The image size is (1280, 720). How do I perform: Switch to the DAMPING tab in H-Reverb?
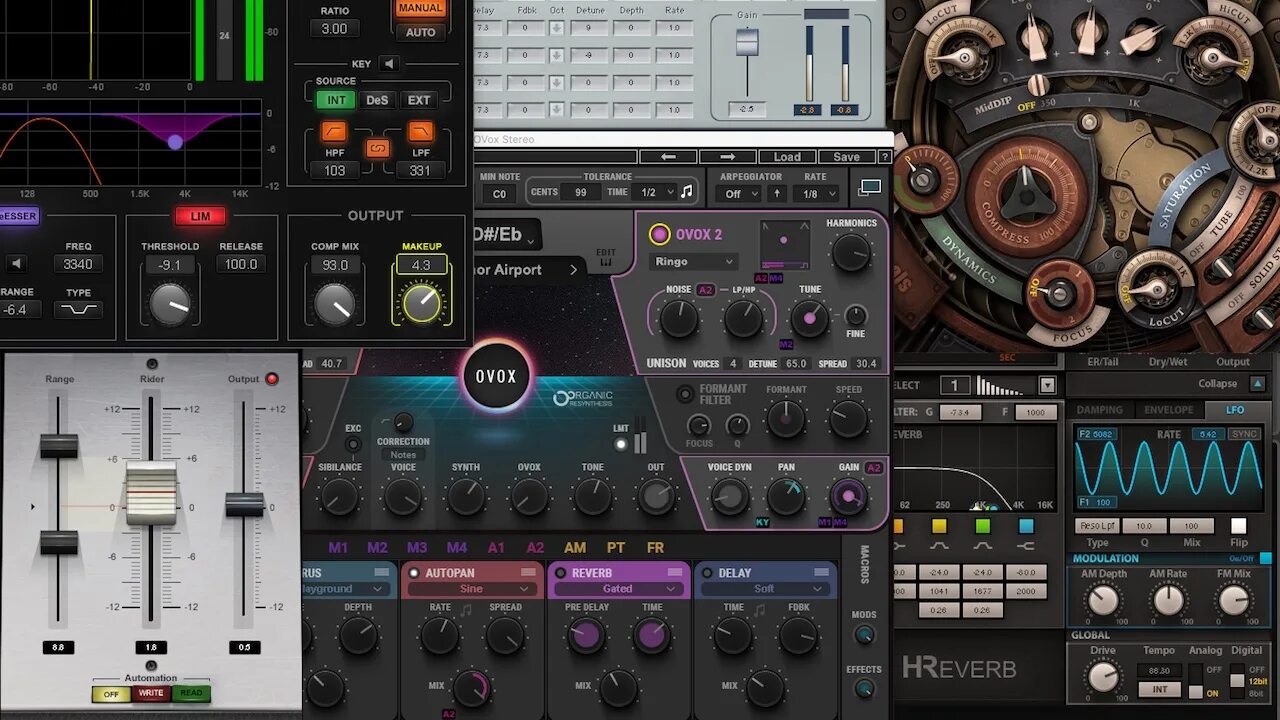(1099, 410)
